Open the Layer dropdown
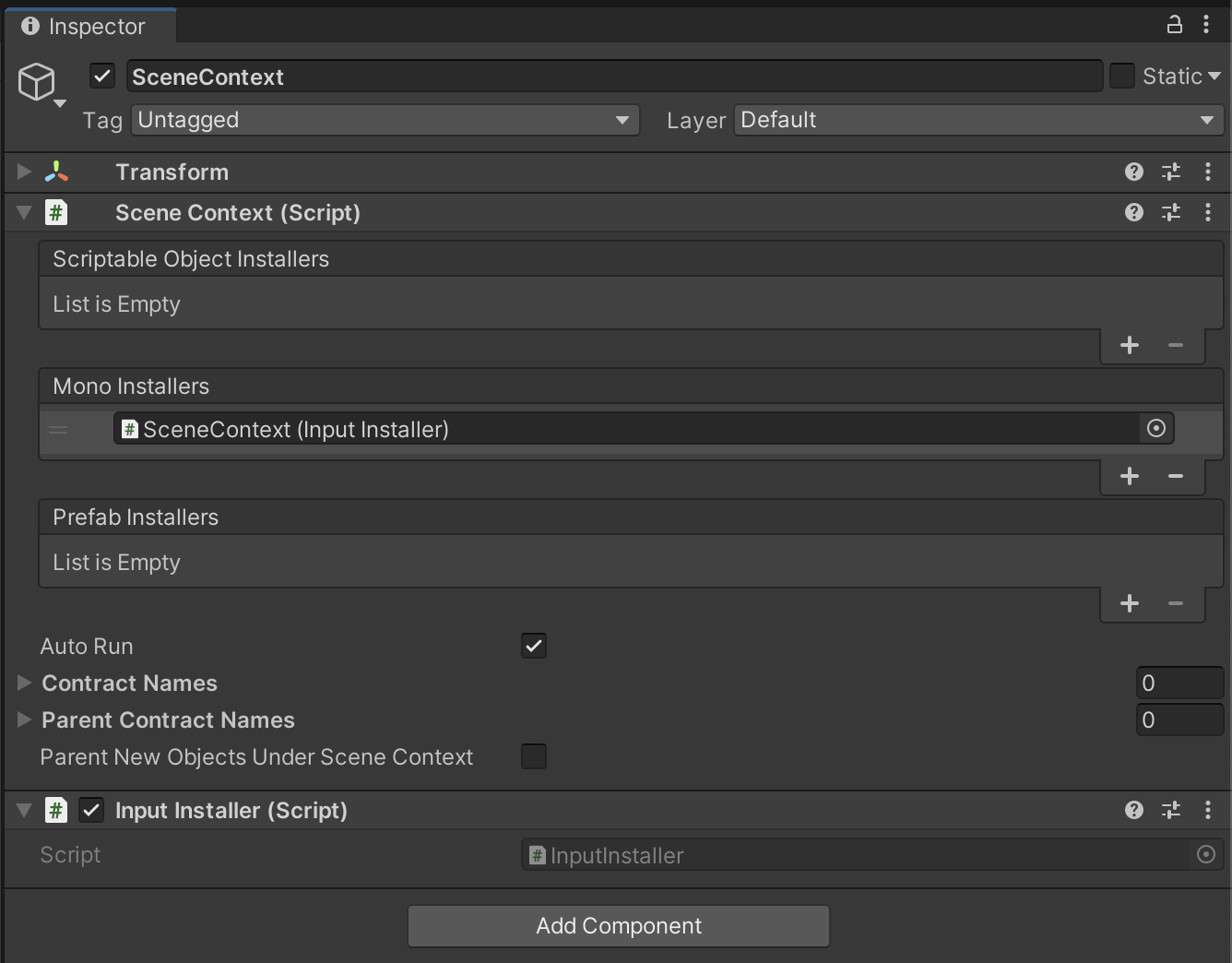The image size is (1232, 963). [x=977, y=120]
